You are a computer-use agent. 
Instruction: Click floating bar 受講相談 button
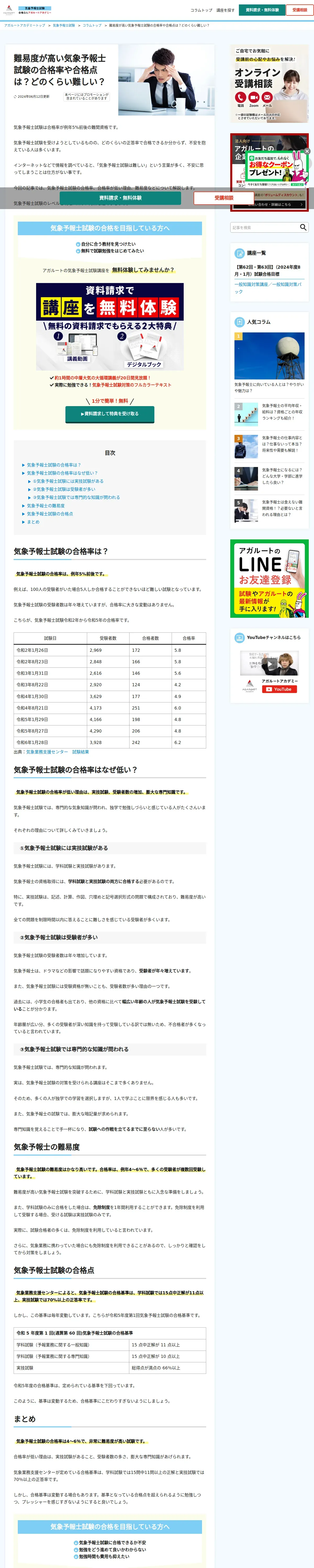click(224, 198)
